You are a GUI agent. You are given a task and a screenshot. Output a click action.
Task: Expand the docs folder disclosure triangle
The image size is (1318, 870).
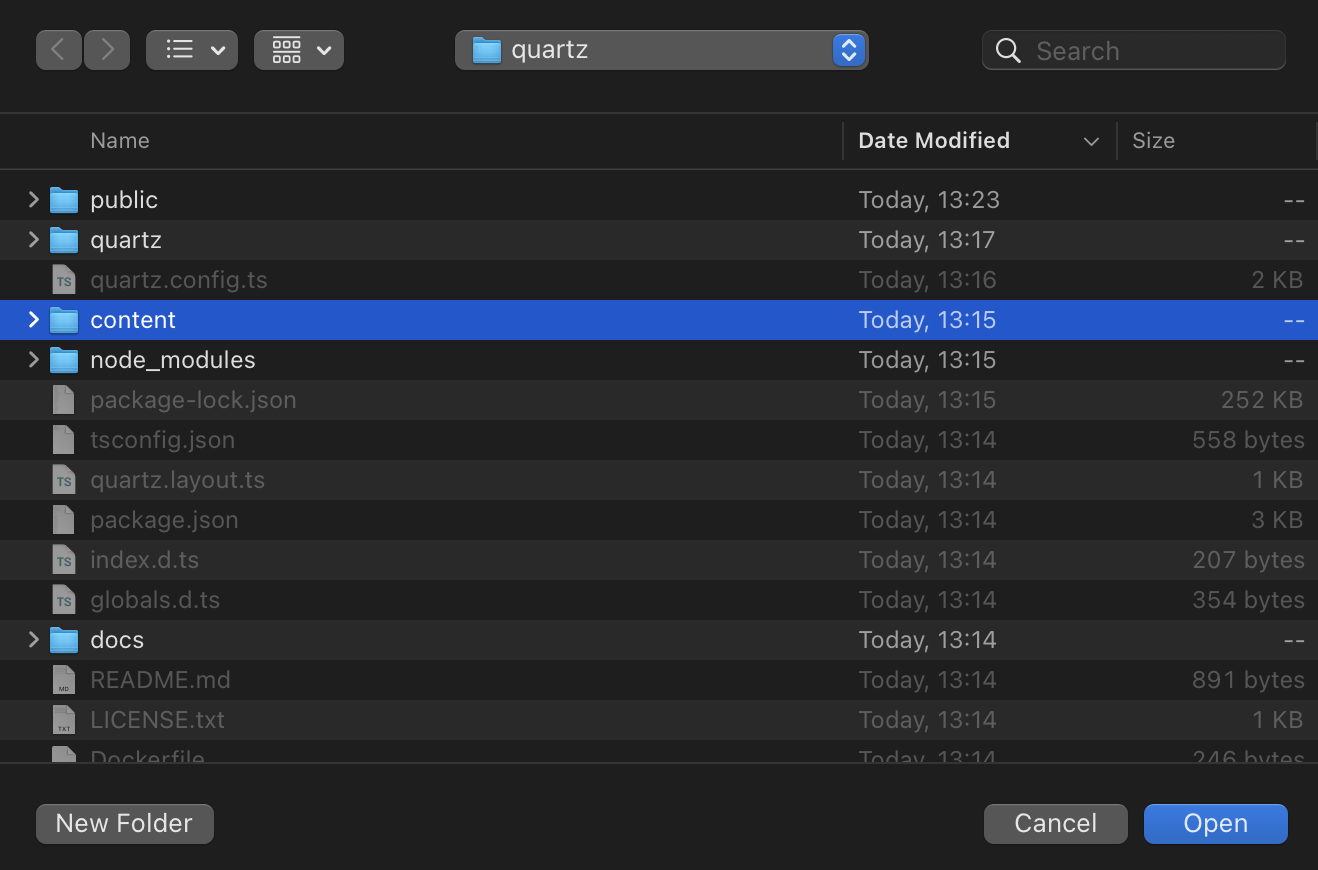[x=34, y=640]
